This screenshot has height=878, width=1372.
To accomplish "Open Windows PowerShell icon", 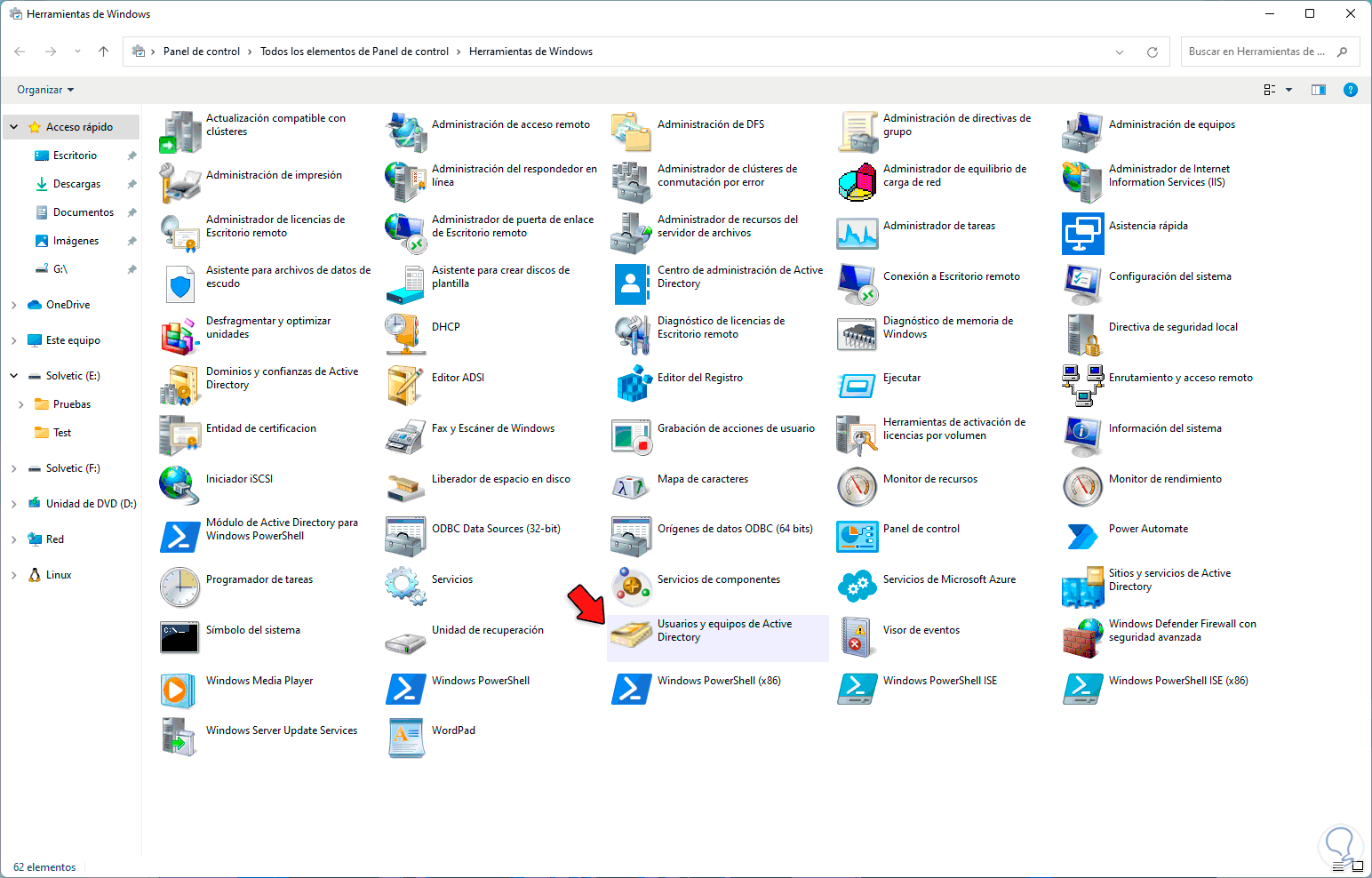I will click(x=406, y=688).
